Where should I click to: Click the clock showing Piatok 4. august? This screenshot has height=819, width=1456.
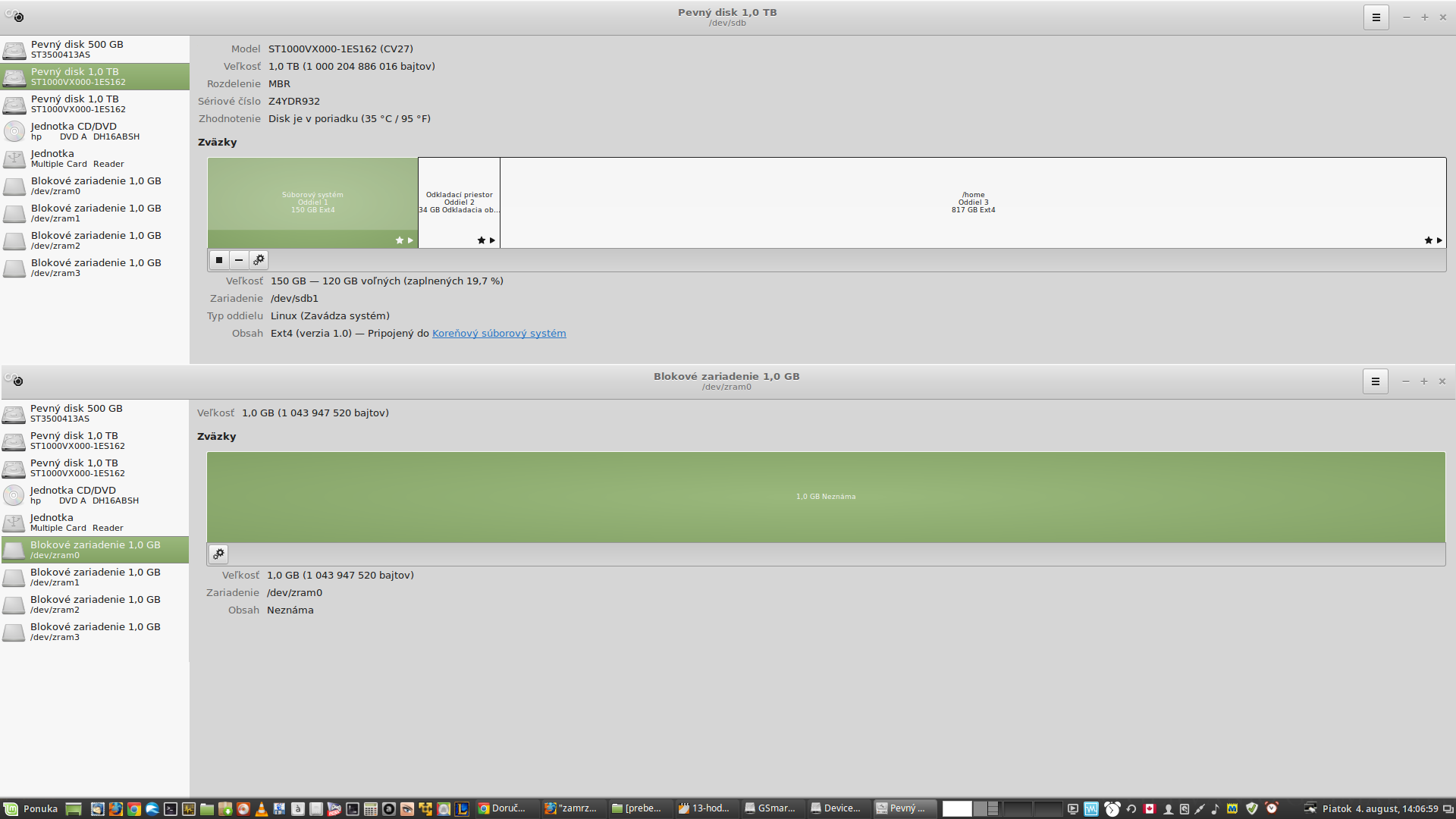pyautogui.click(x=1379, y=808)
